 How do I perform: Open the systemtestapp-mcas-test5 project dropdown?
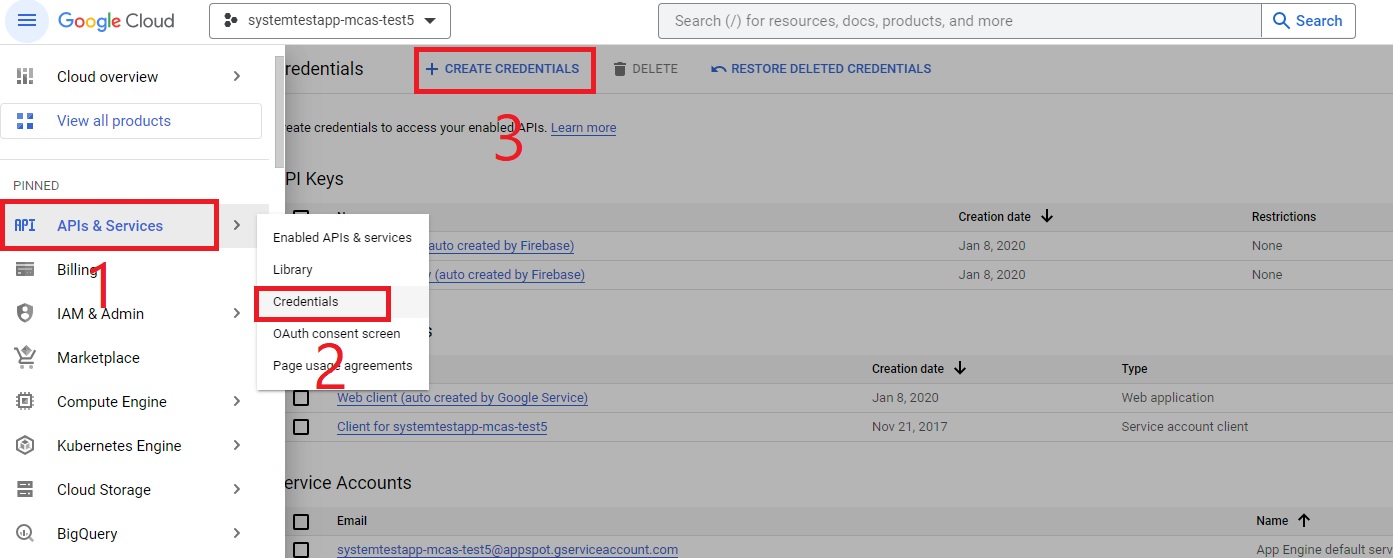[330, 21]
